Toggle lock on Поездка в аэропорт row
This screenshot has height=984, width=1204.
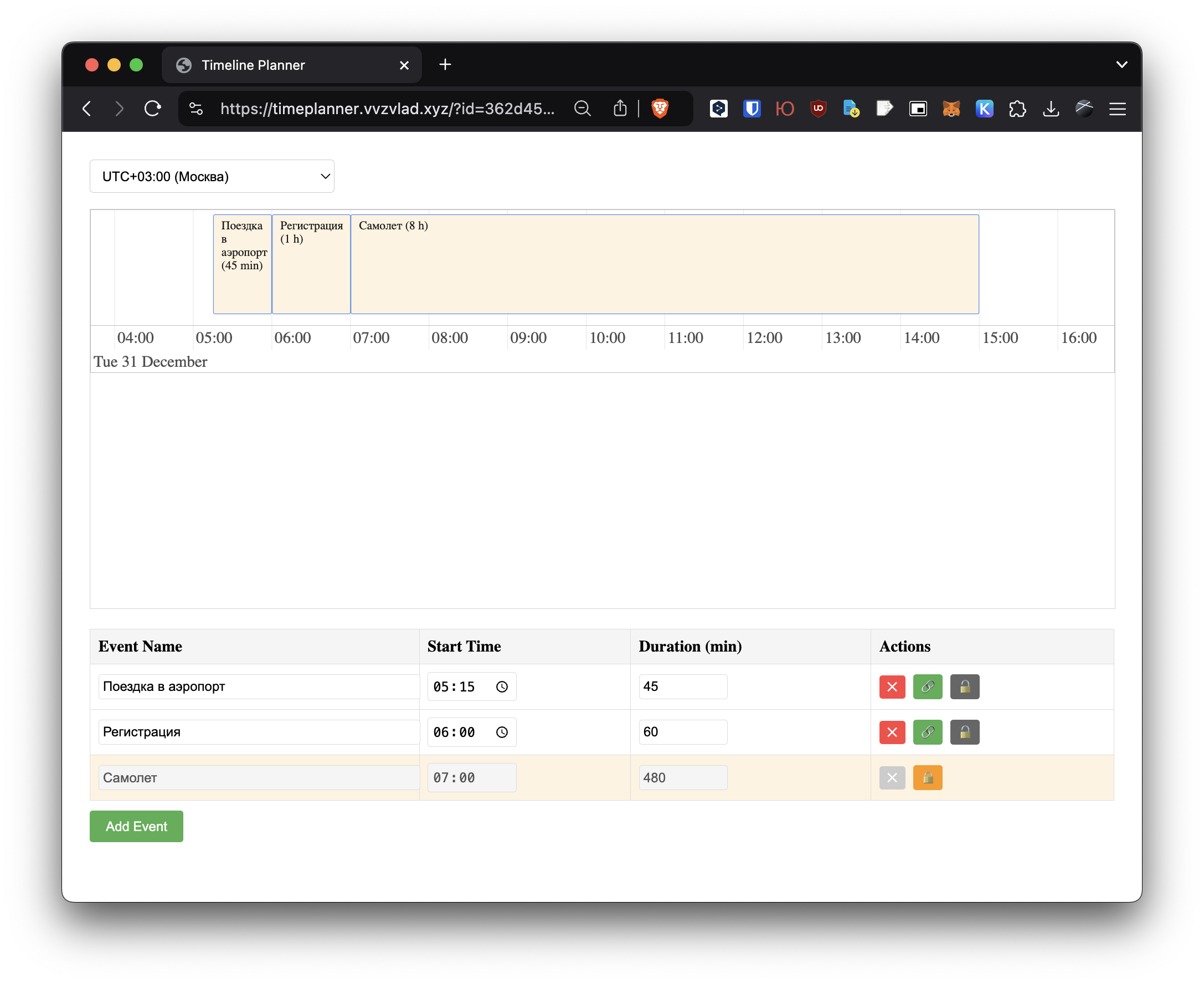964,686
